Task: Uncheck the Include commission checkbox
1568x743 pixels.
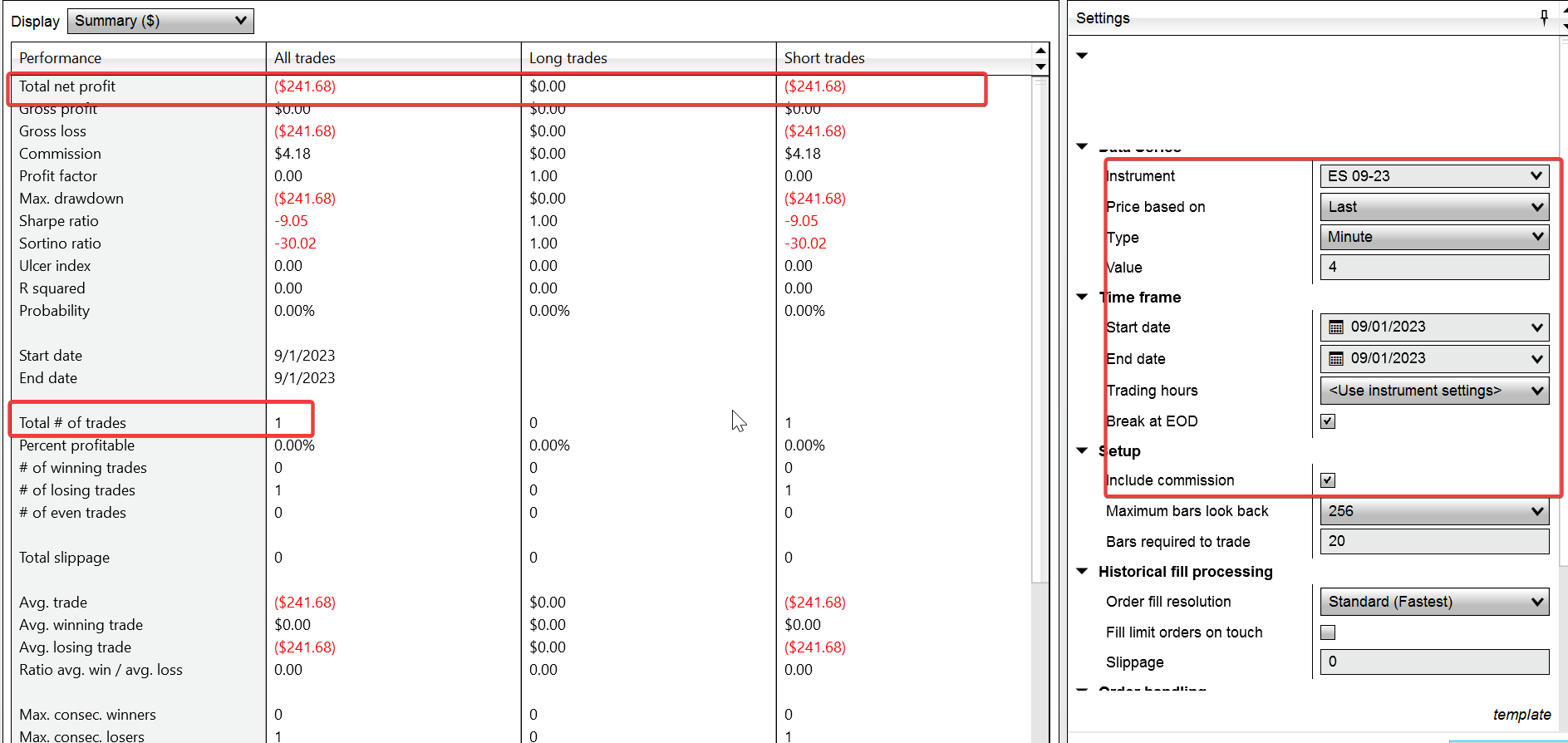Action: pos(1328,480)
